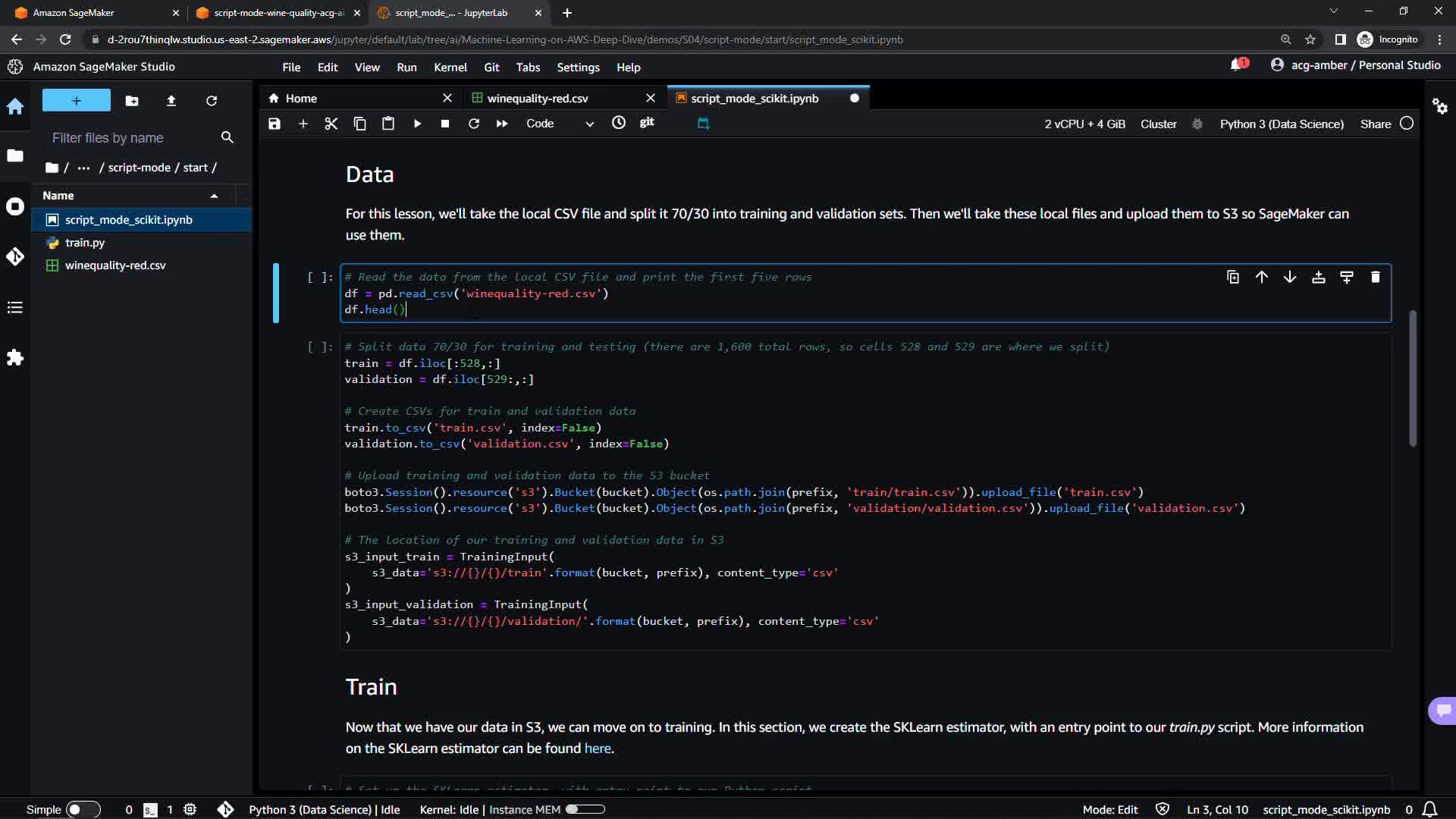Viewport: 1456px width, 819px height.
Task: Sort files by Name column arrow
Action: pos(214,196)
